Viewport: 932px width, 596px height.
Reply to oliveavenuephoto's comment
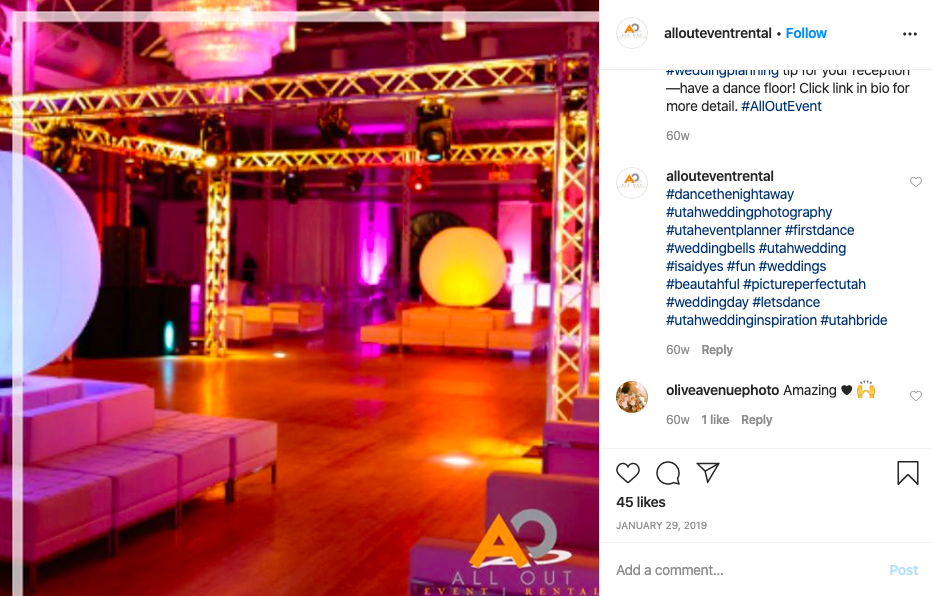[x=756, y=420]
